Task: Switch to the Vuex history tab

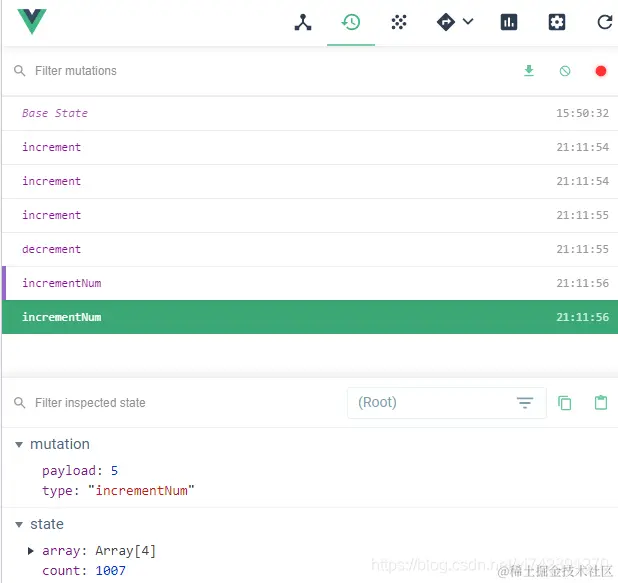Action: [351, 22]
